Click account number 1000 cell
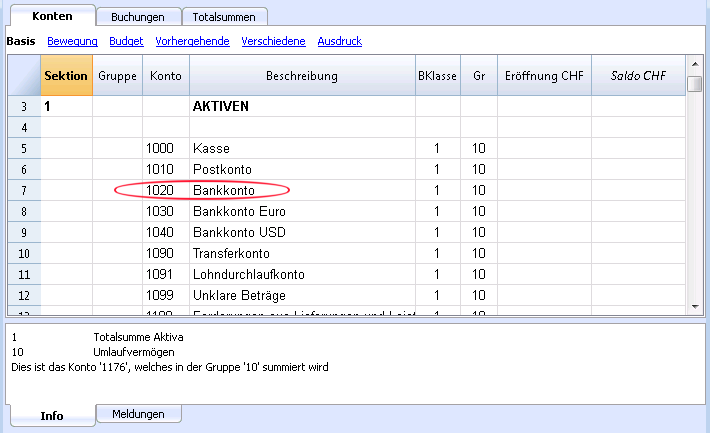 pos(166,148)
